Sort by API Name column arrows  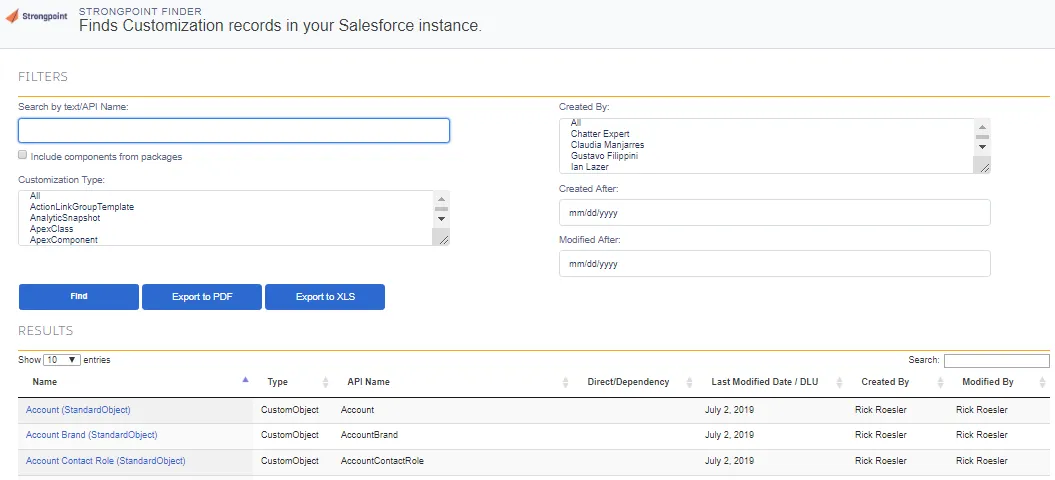coord(565,382)
